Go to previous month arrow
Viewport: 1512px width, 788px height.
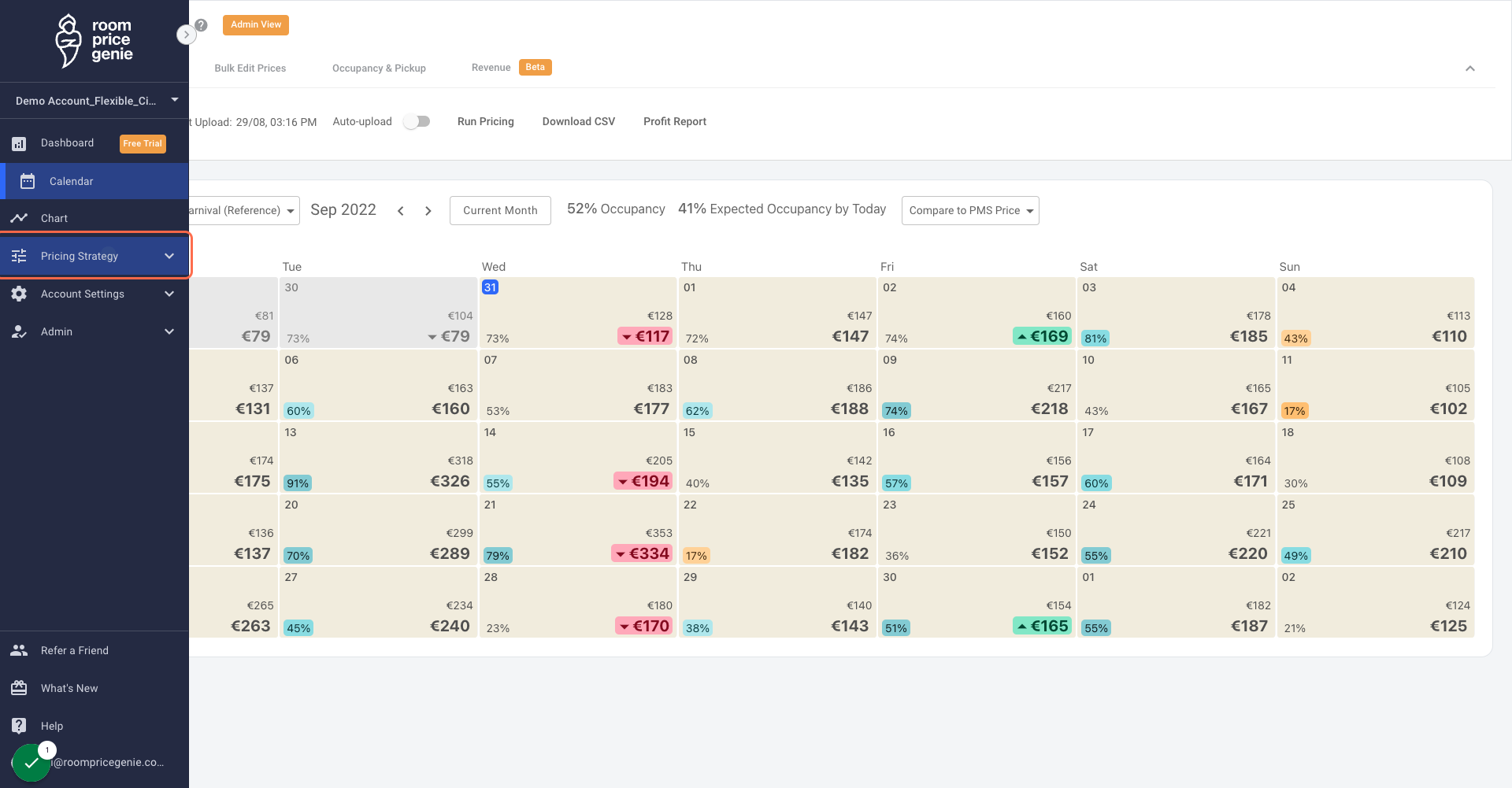click(401, 211)
